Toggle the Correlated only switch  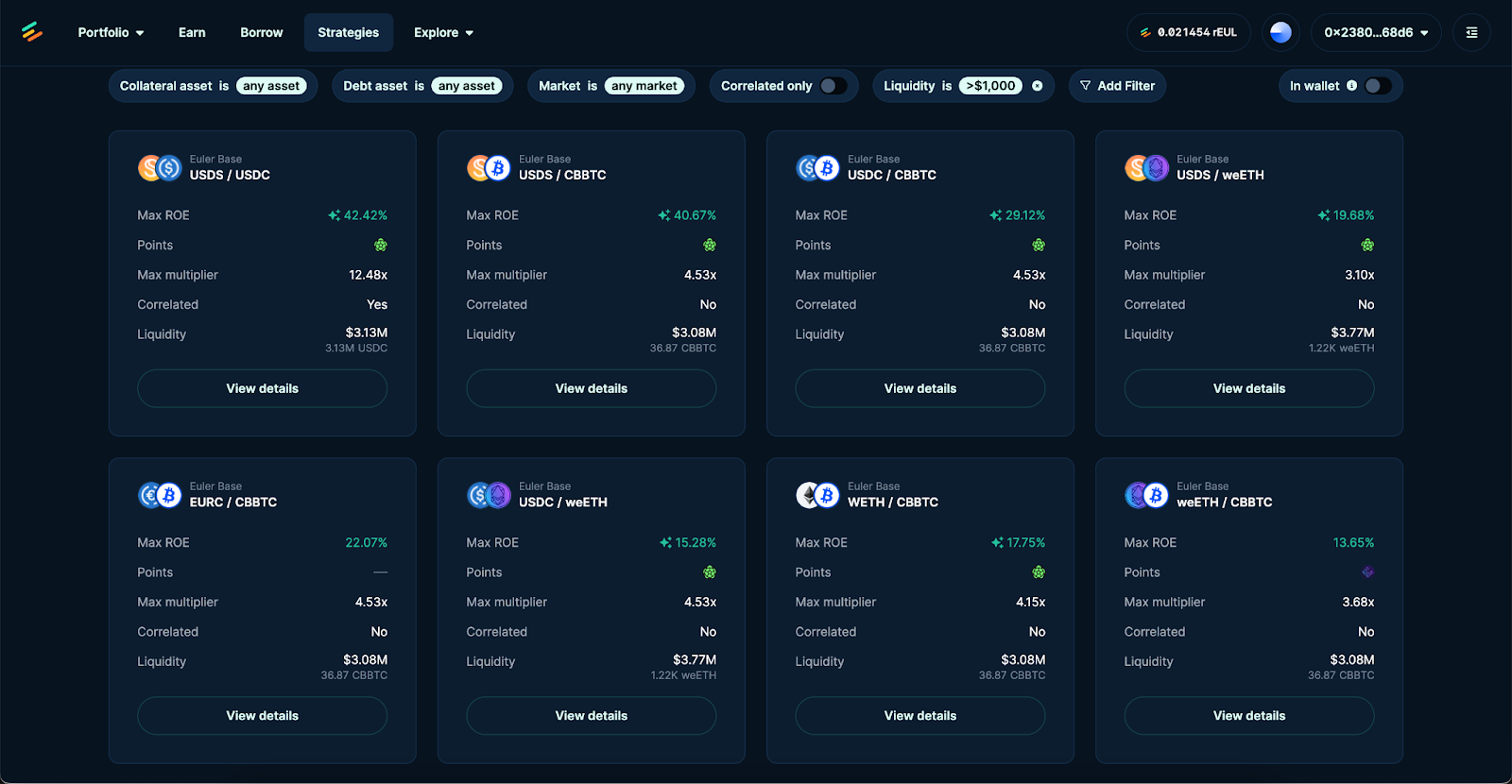coord(833,86)
